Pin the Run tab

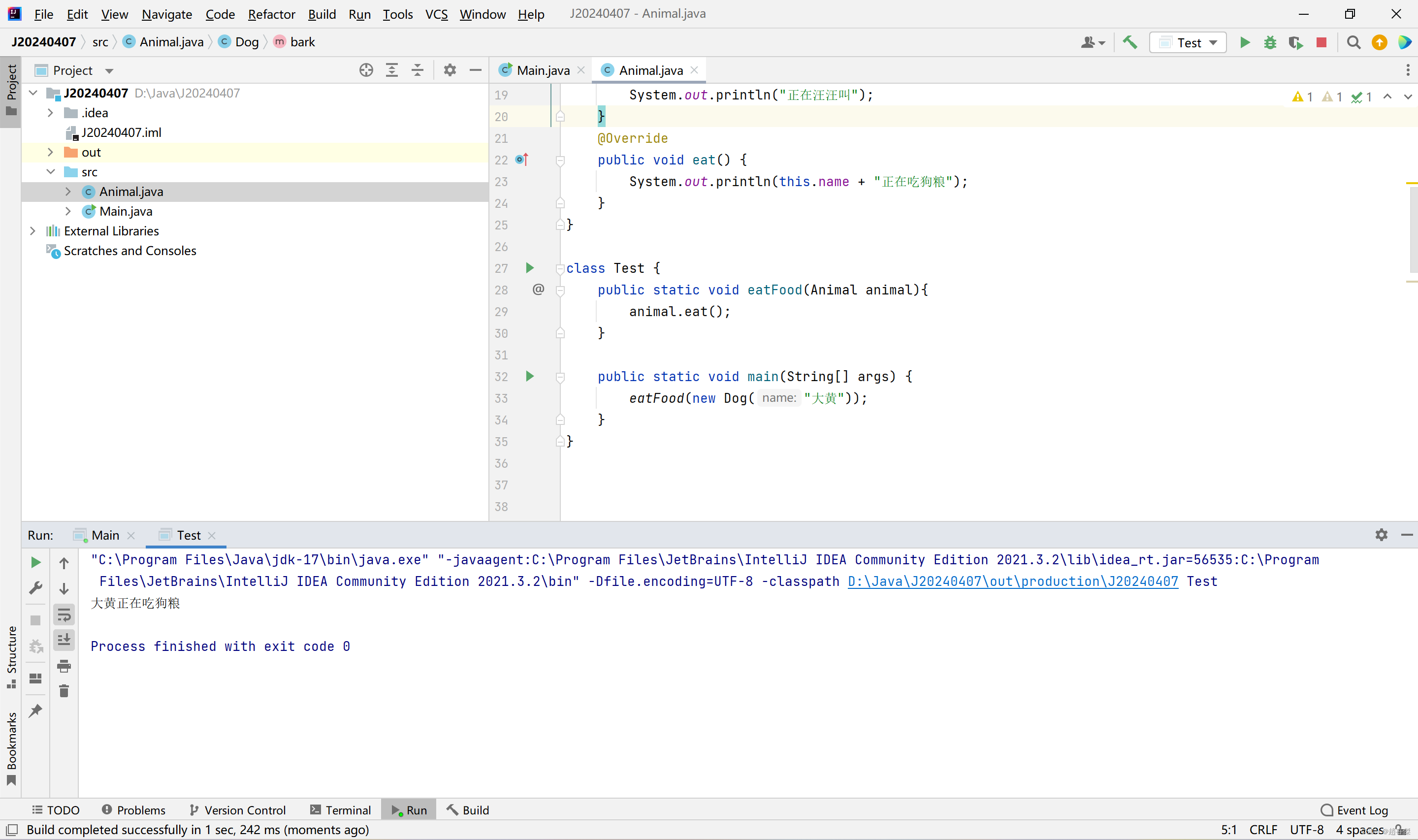[35, 711]
